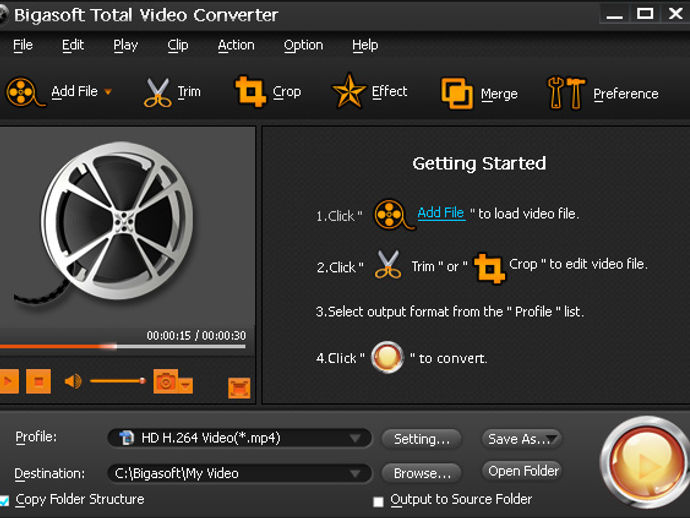Click the Add File film reel toolbar icon
Image resolution: width=690 pixels, height=518 pixels.
pyautogui.click(x=24, y=92)
